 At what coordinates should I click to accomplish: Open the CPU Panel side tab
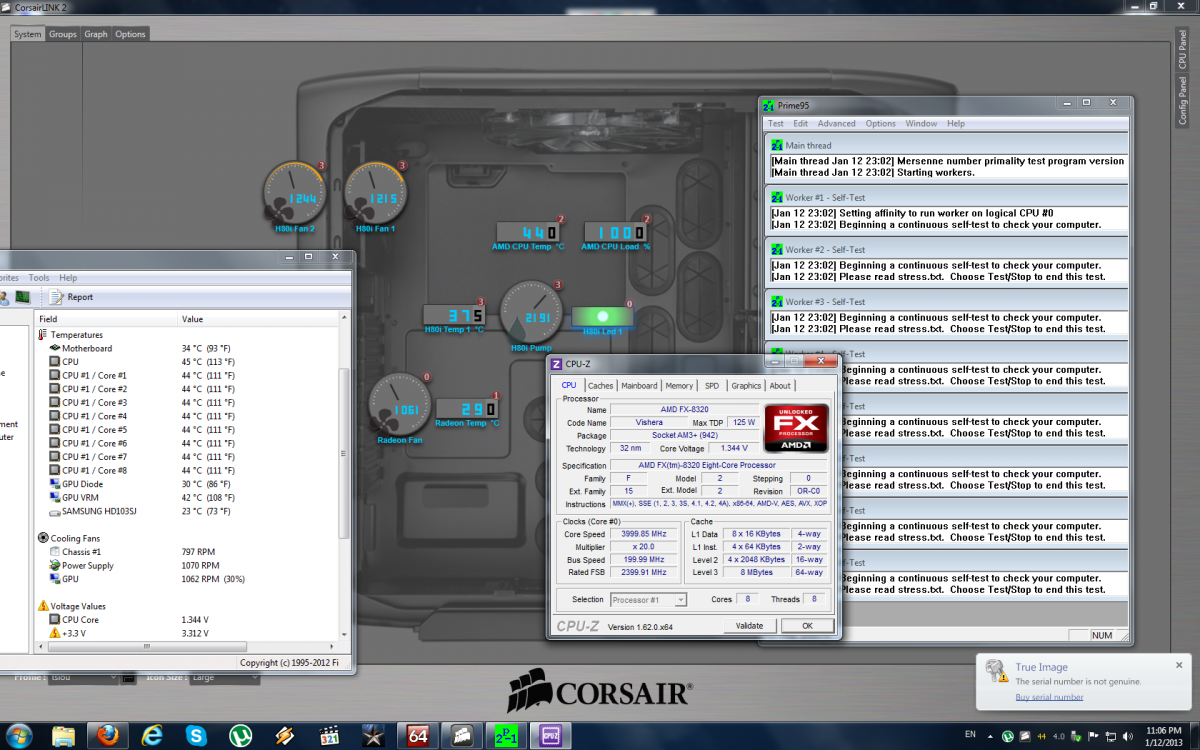1182,48
